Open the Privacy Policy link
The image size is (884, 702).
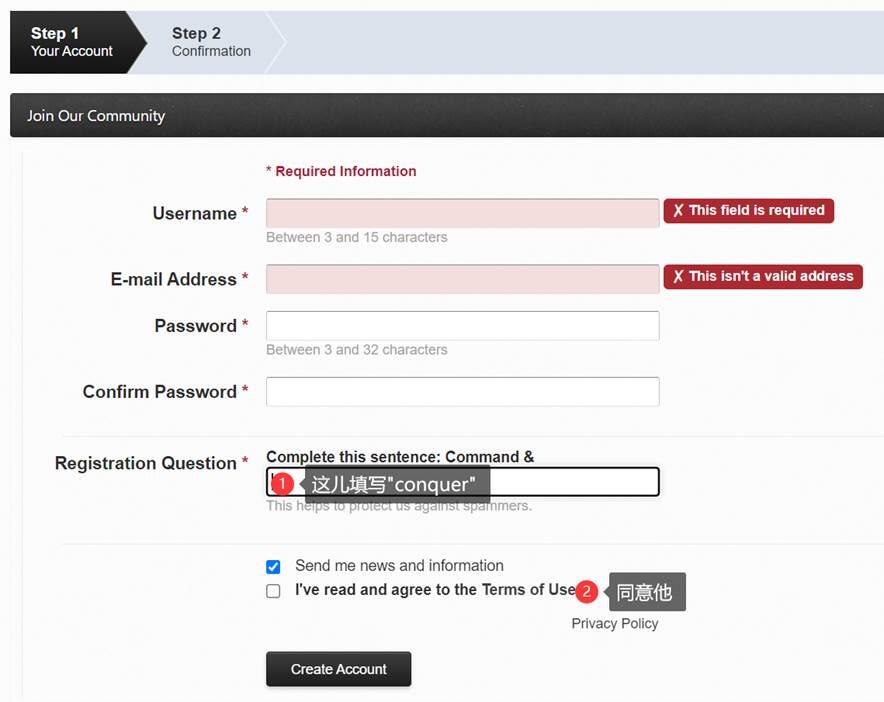click(614, 623)
